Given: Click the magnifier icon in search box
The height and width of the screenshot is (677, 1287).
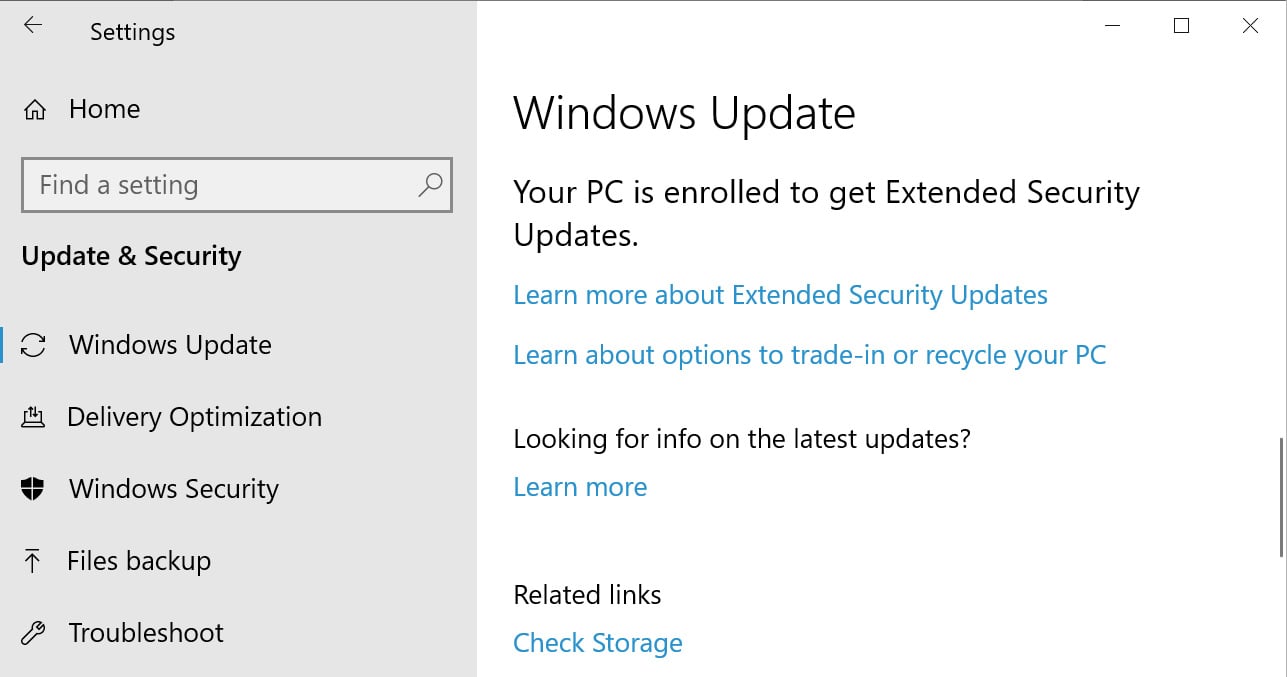Looking at the screenshot, I should pos(430,186).
